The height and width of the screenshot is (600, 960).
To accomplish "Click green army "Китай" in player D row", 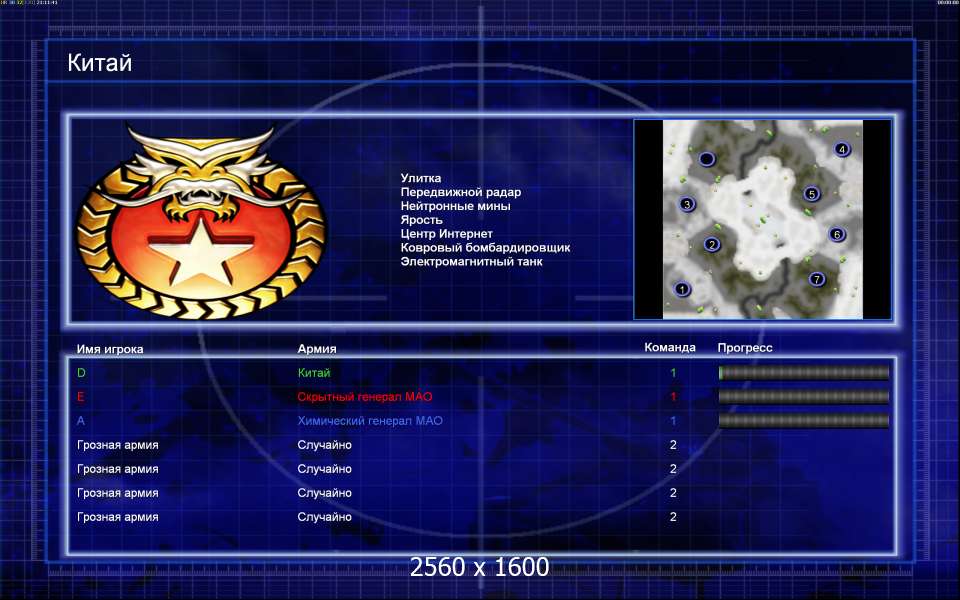I will 313,373.
